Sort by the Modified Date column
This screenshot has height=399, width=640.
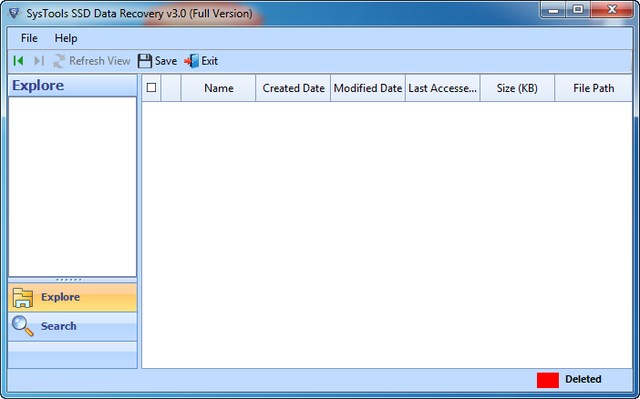(368, 88)
